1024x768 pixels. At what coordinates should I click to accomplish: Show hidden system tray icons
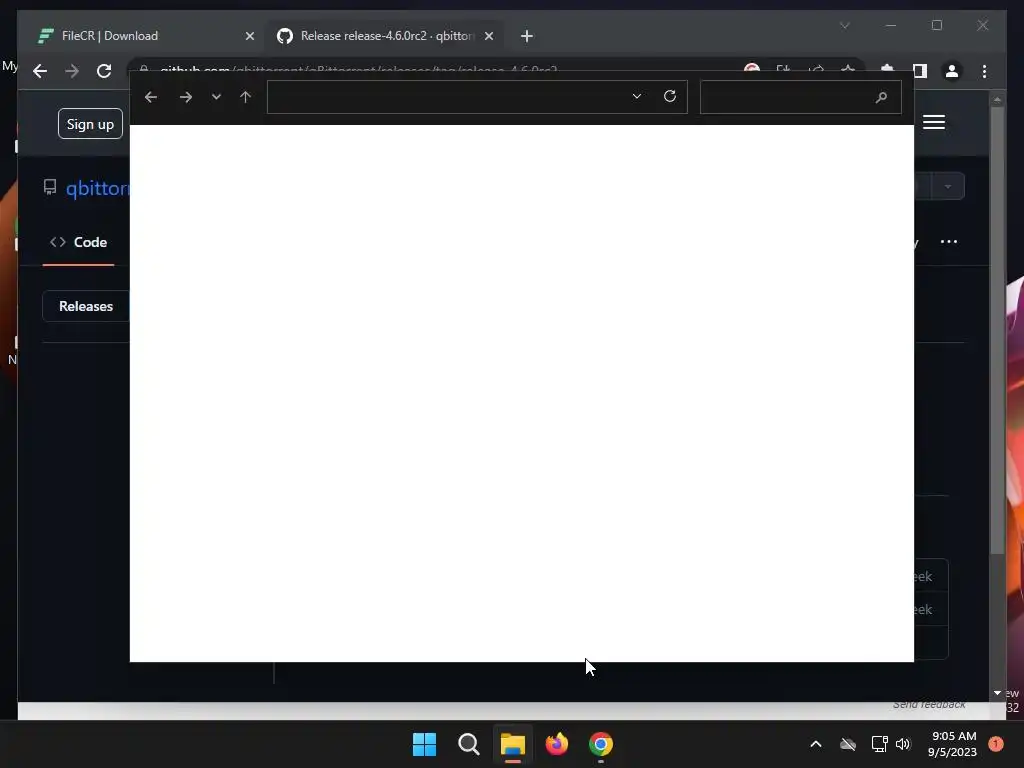[816, 744]
